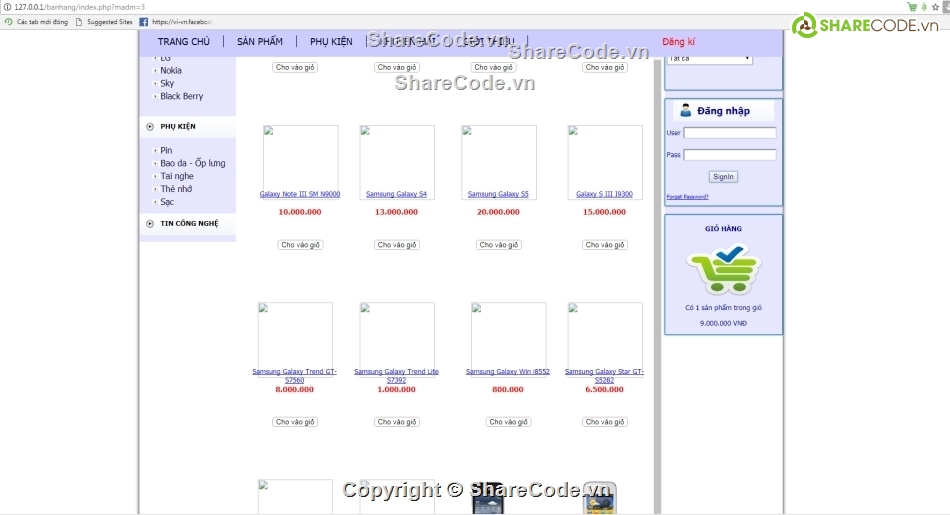
Task: Open the SẢN PHẨM menu item
Action: (260, 42)
